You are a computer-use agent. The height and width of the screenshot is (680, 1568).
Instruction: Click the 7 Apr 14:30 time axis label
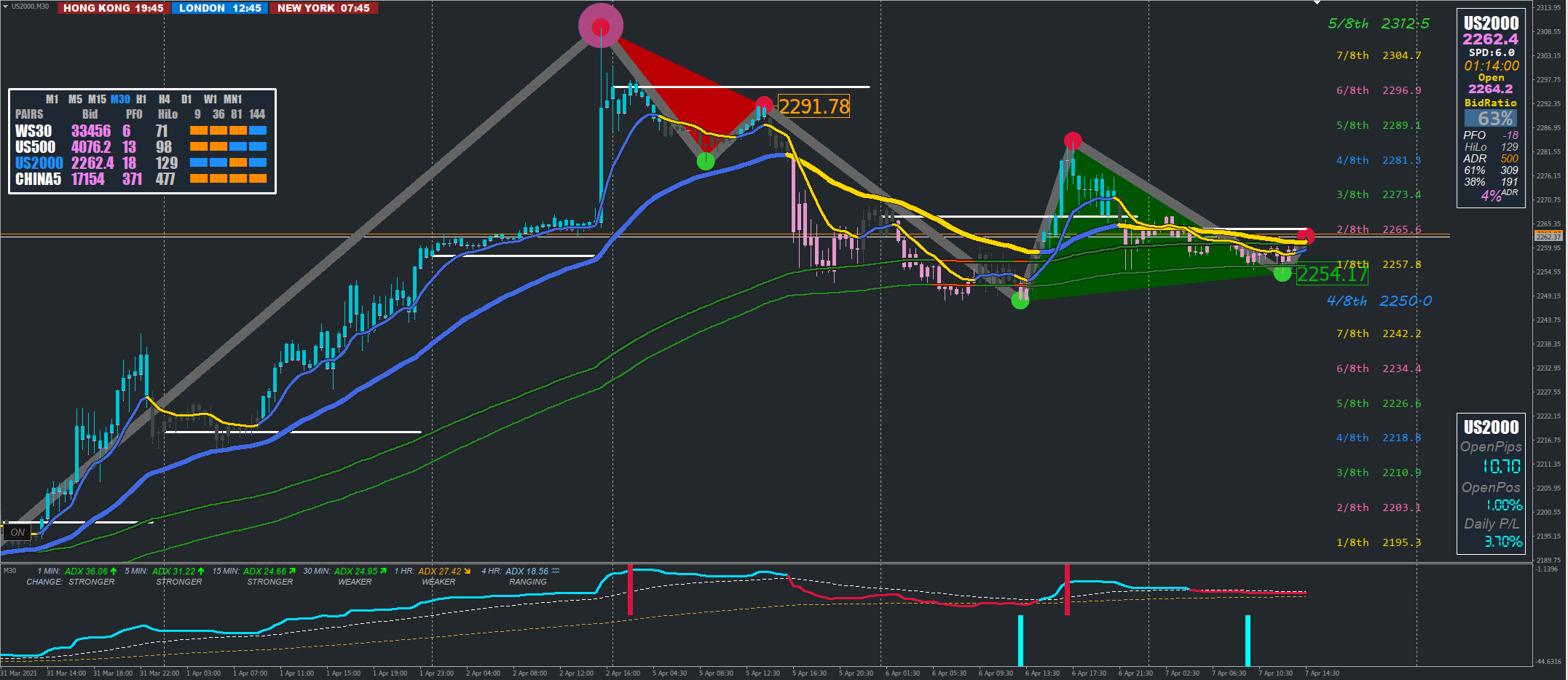point(1322,673)
